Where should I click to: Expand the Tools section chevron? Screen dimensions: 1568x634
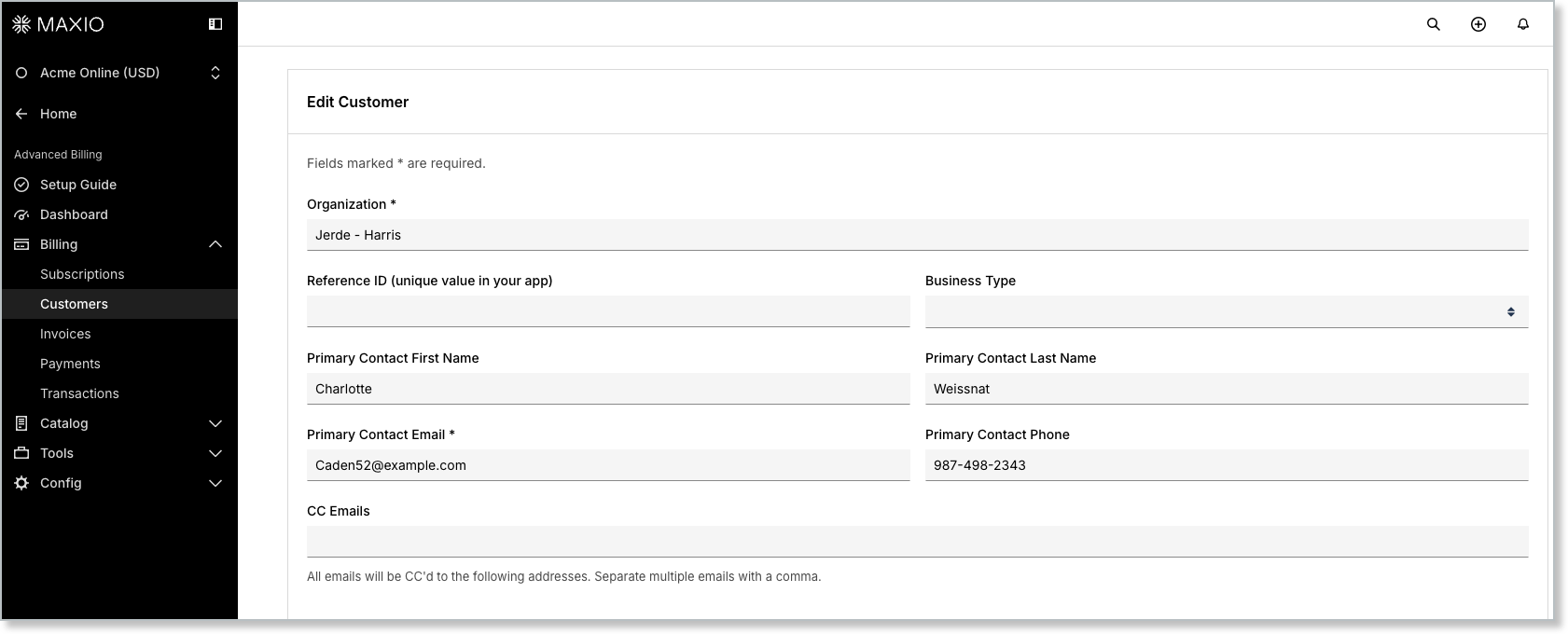coord(215,453)
